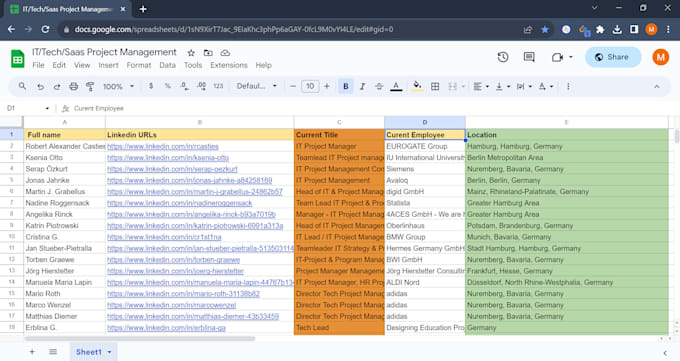This screenshot has width=680, height=361.
Task: Open vertical align dropdown
Action: coord(503,86)
